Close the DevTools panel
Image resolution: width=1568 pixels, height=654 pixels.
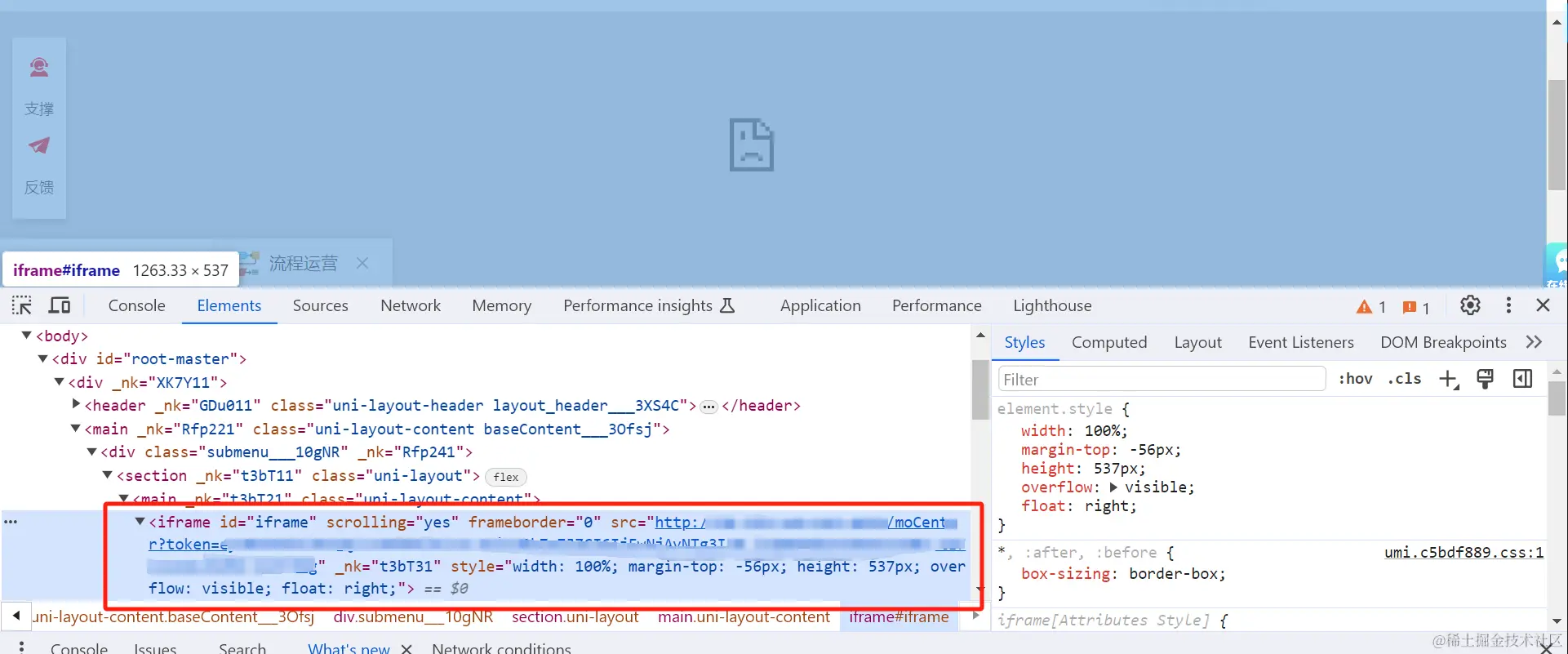tap(1543, 305)
